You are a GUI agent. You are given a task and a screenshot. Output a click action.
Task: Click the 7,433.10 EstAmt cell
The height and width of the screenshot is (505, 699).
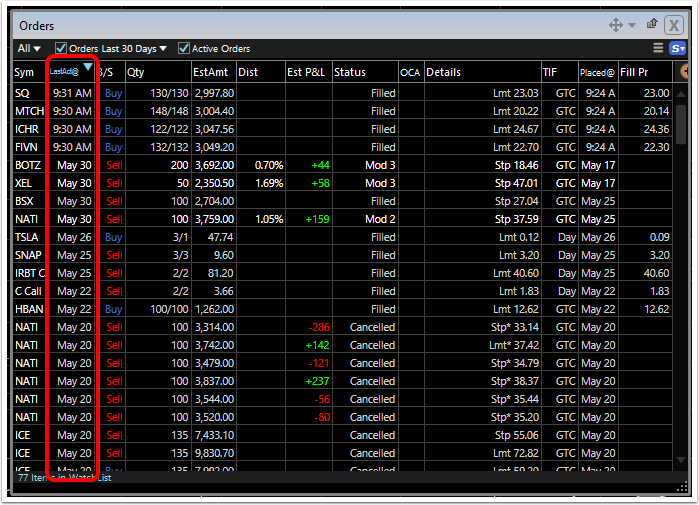[x=214, y=435]
